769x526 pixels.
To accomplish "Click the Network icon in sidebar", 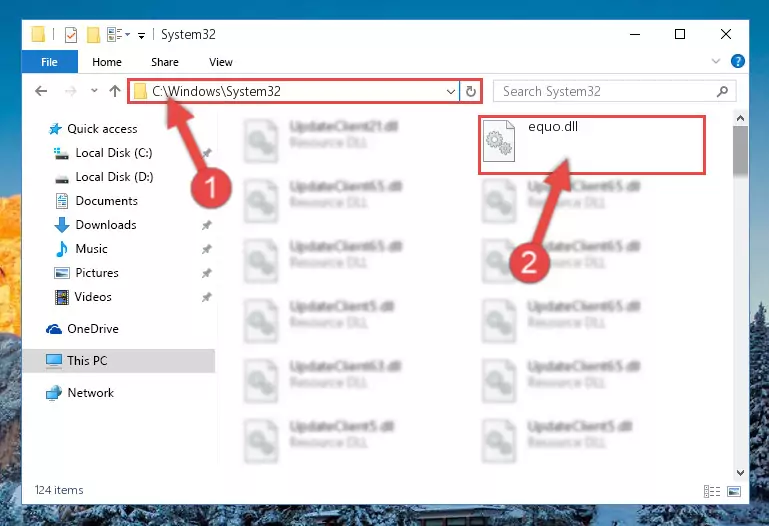I will click(54, 393).
